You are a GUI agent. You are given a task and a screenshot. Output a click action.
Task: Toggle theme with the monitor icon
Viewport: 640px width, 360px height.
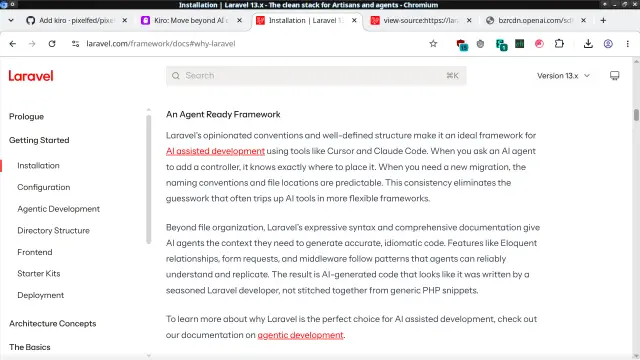(x=614, y=76)
